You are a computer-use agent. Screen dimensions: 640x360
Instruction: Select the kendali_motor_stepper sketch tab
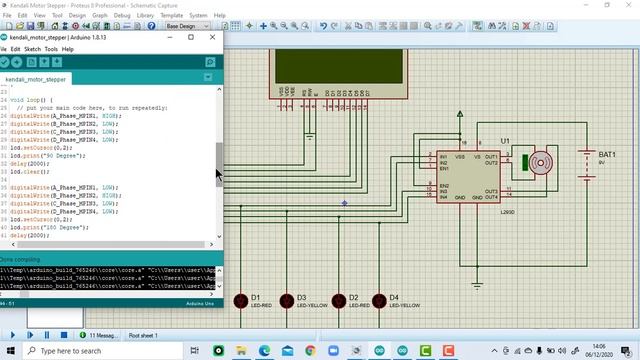pos(36,79)
